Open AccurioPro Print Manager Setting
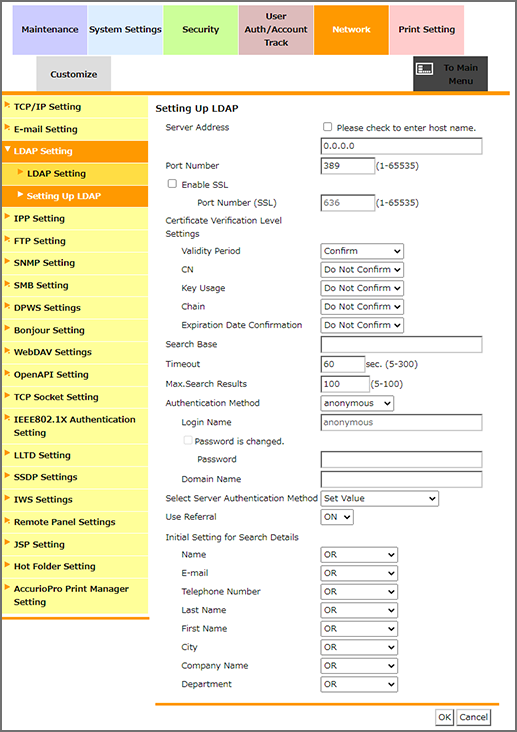517x732 pixels. coord(75,596)
